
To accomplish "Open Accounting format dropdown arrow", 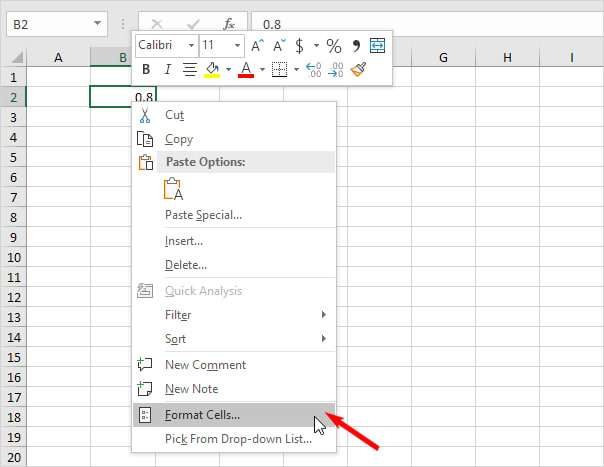I will [316, 45].
